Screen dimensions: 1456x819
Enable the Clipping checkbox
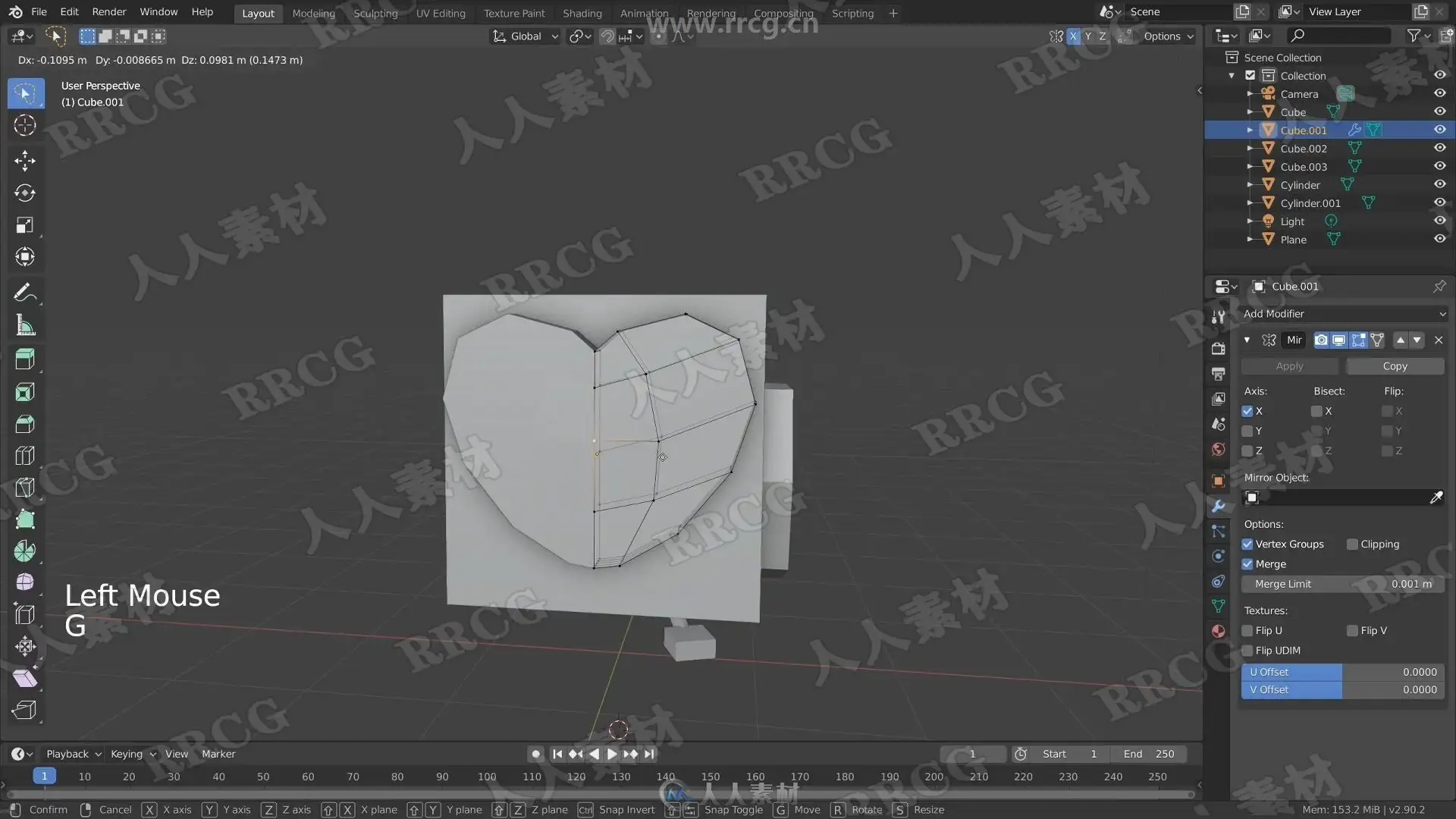point(1352,544)
